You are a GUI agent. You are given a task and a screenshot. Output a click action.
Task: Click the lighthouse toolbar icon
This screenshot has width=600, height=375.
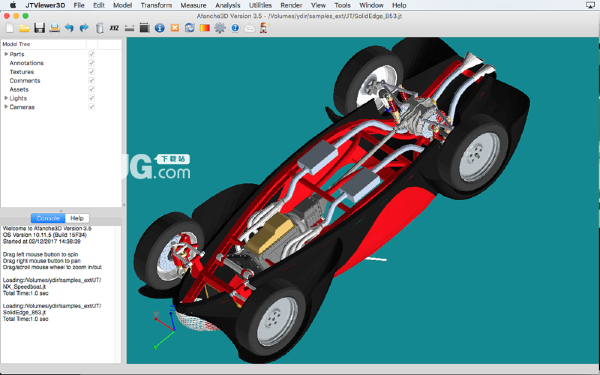(264, 28)
